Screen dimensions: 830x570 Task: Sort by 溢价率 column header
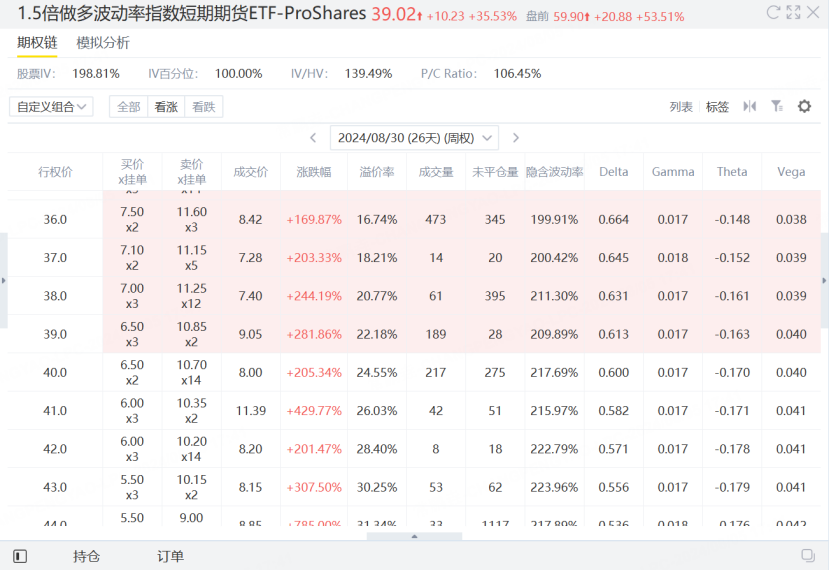pyautogui.click(x=377, y=172)
